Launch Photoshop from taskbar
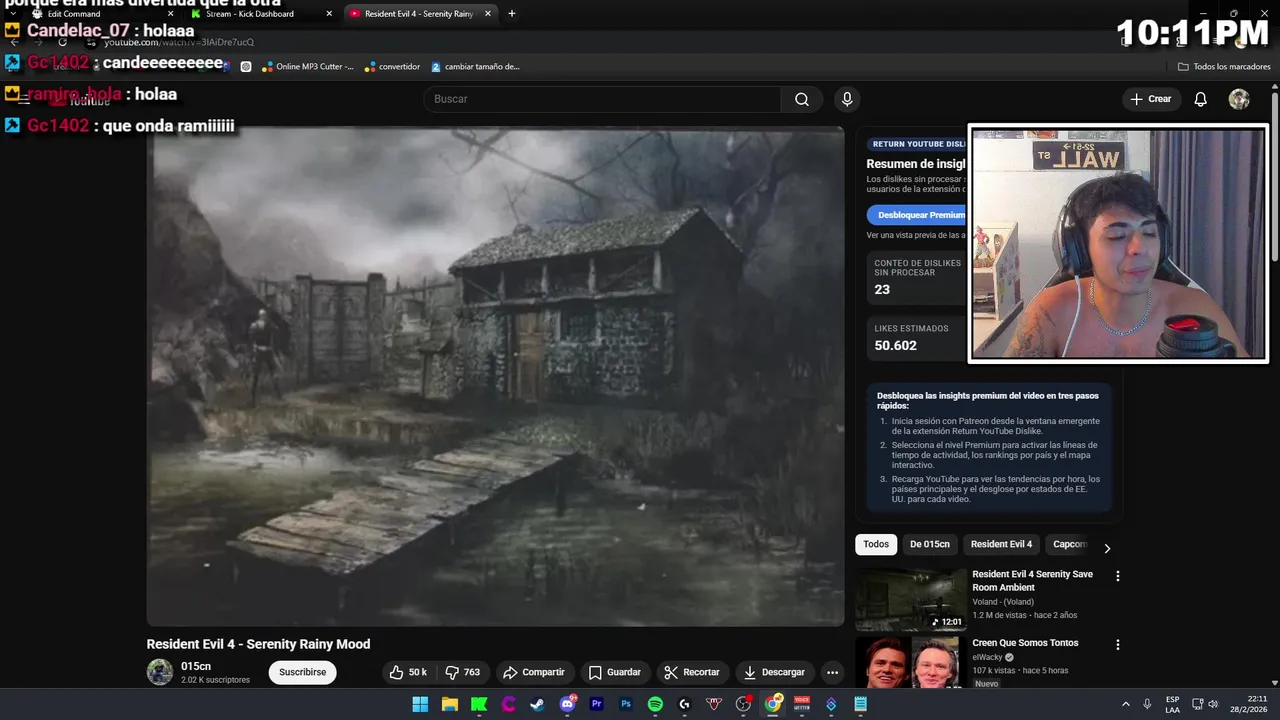1280x720 pixels. (x=626, y=704)
